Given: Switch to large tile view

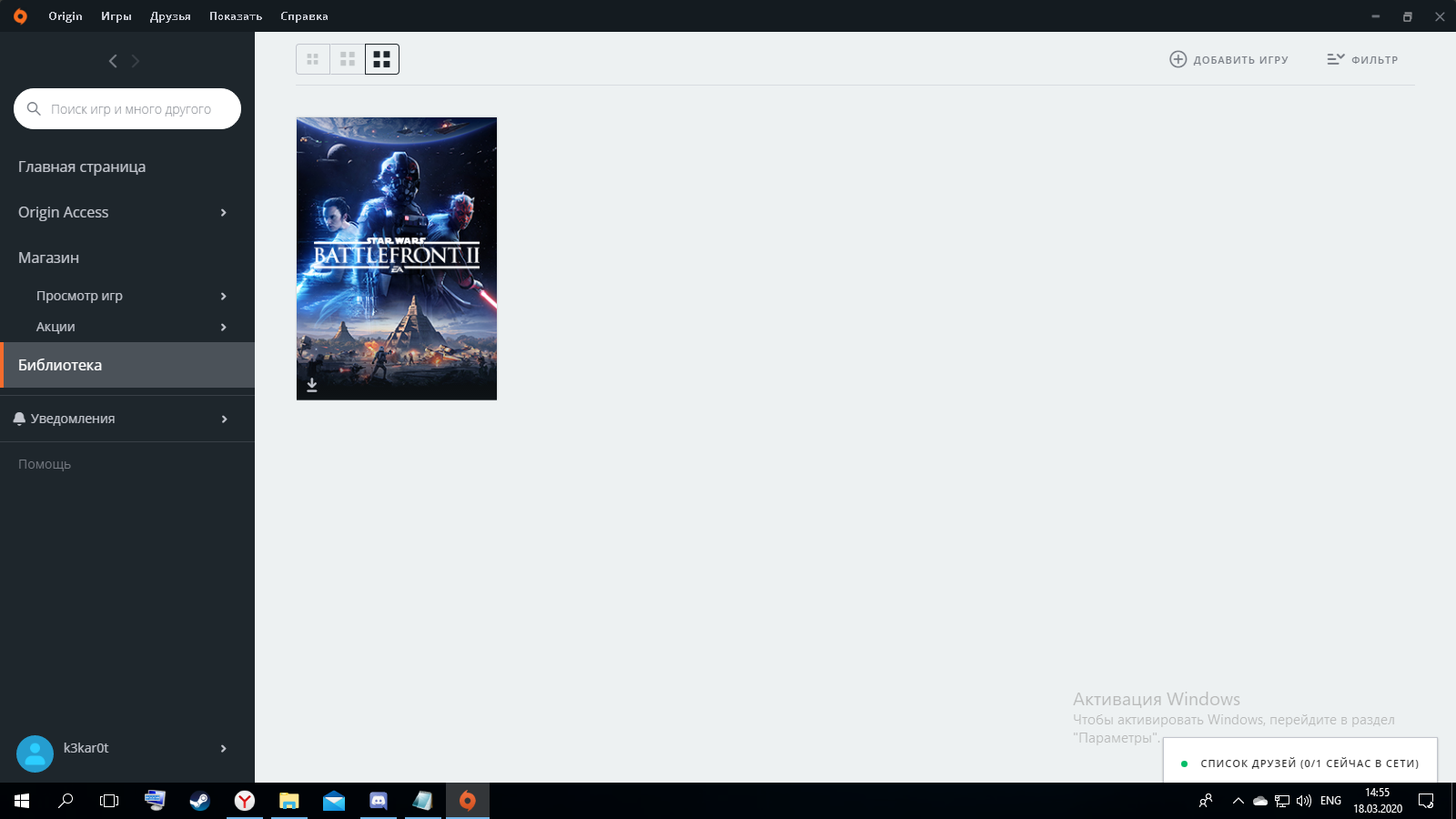Looking at the screenshot, I should click(x=382, y=59).
